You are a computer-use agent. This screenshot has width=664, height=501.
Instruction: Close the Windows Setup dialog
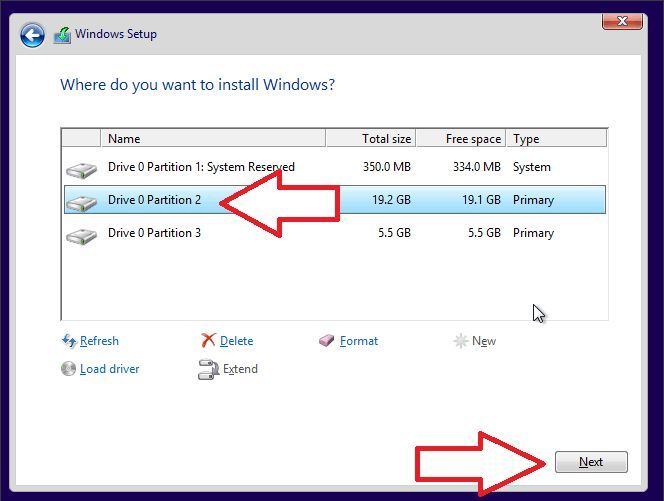pyautogui.click(x=622, y=21)
